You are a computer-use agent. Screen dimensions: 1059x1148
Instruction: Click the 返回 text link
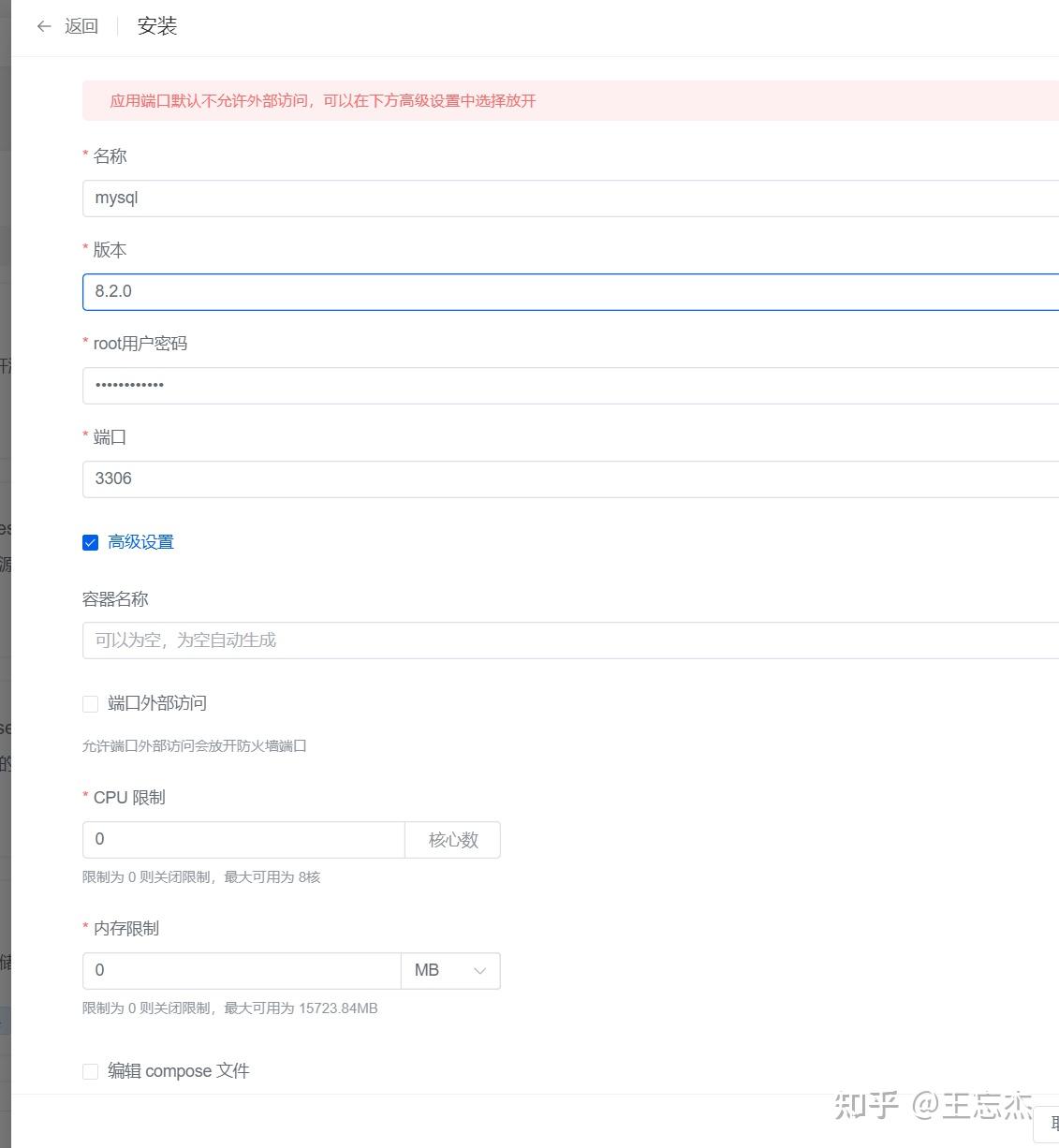click(81, 26)
